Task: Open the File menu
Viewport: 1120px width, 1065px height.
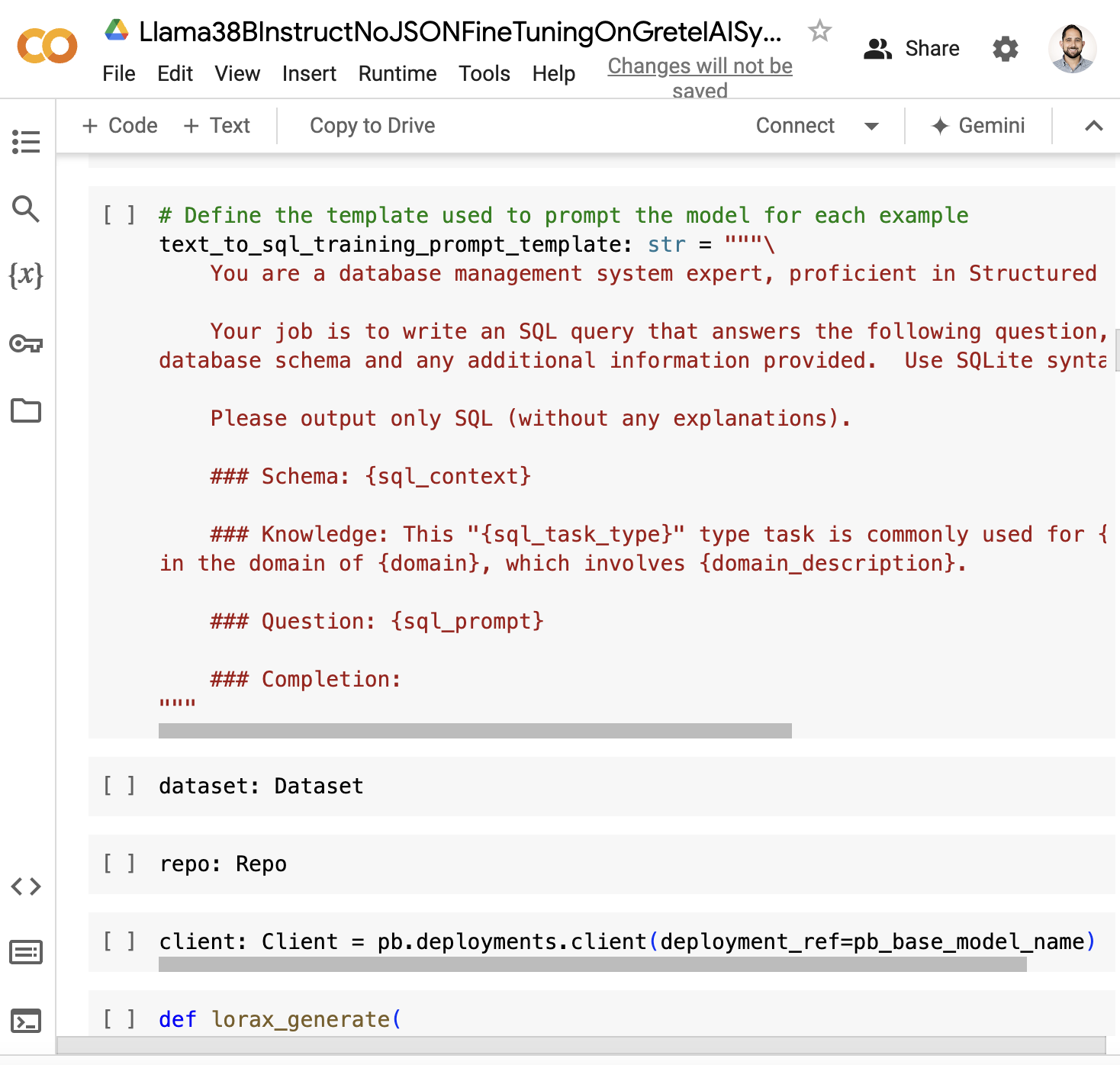Action: click(119, 74)
